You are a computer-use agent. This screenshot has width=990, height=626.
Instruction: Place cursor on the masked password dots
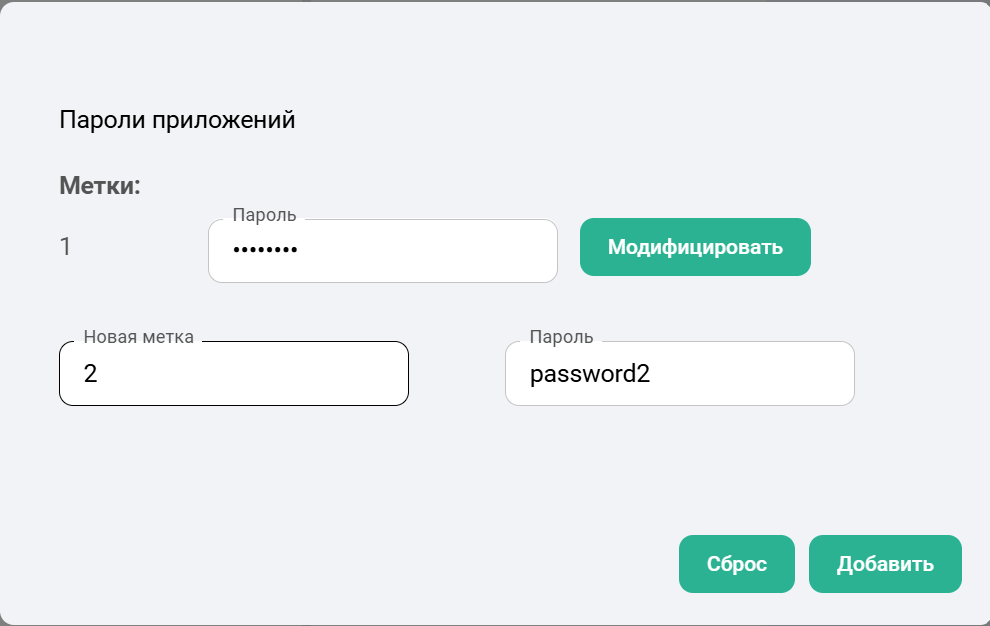click(x=265, y=251)
